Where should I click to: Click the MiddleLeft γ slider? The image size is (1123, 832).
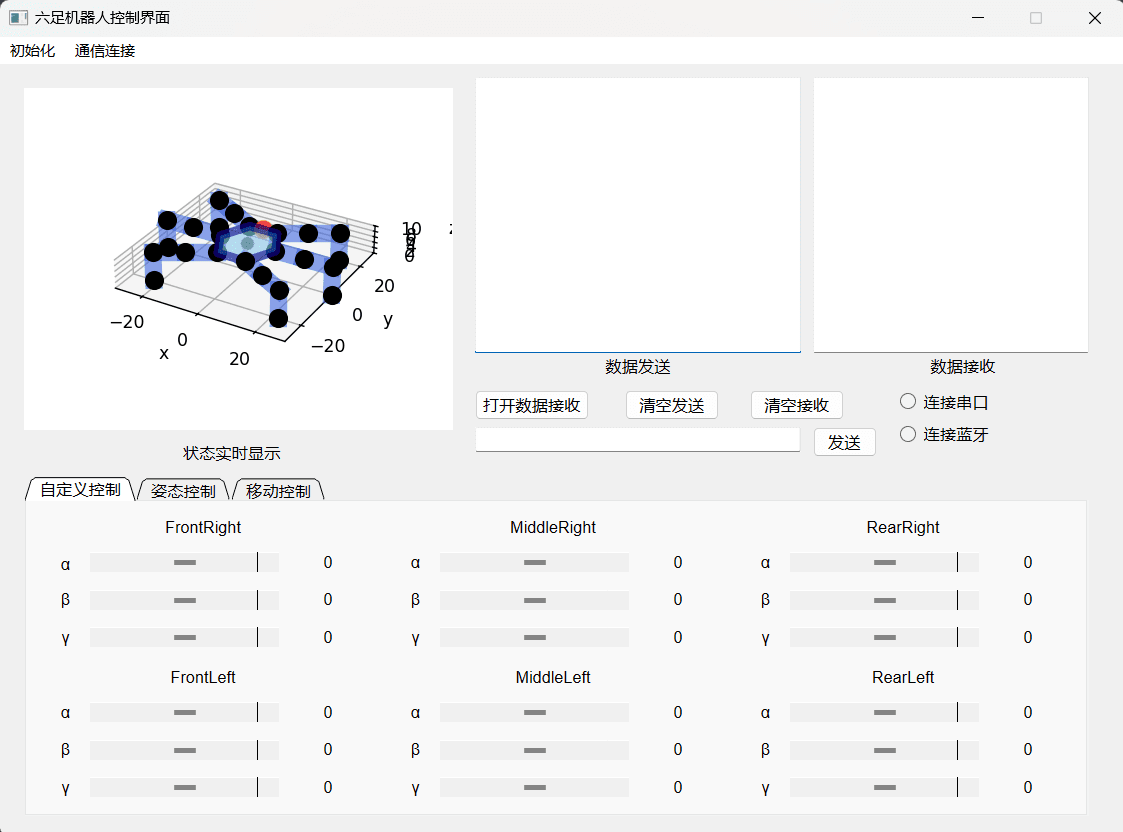534,788
